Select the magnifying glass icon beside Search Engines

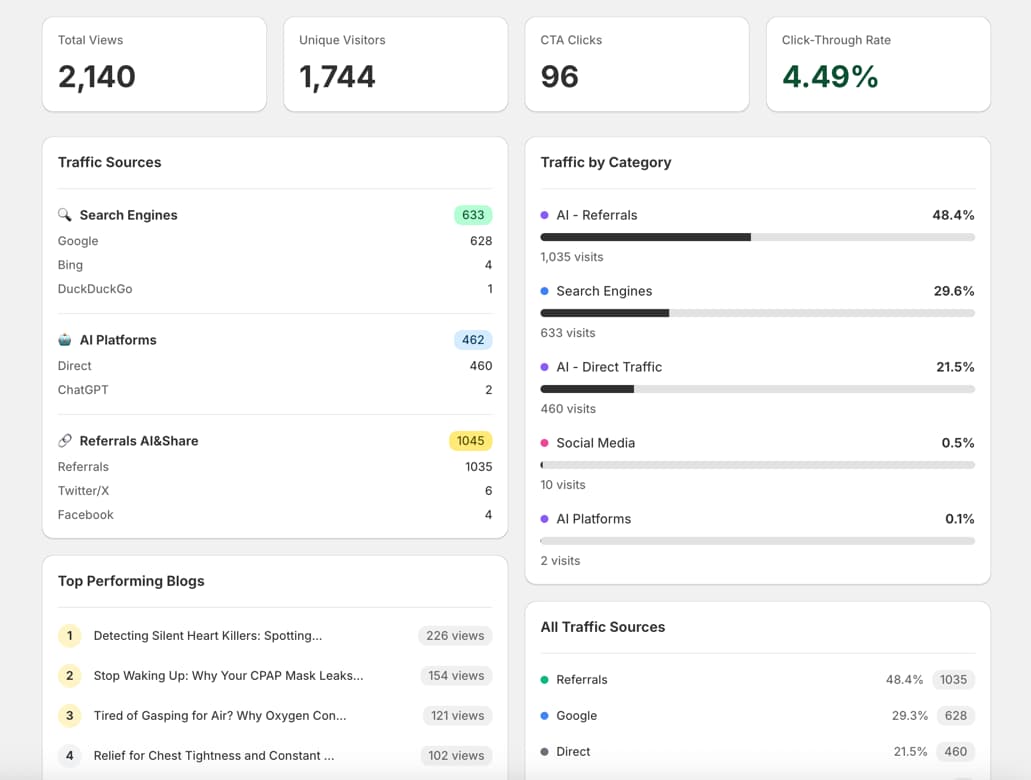tap(65, 214)
